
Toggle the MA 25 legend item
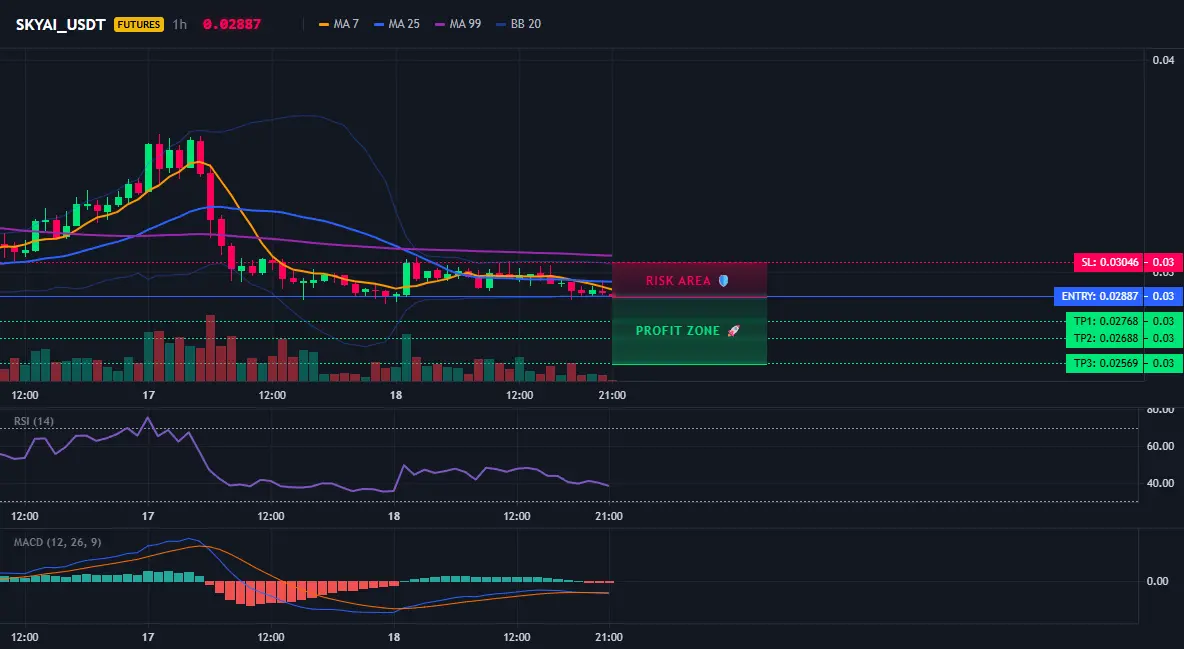(397, 24)
